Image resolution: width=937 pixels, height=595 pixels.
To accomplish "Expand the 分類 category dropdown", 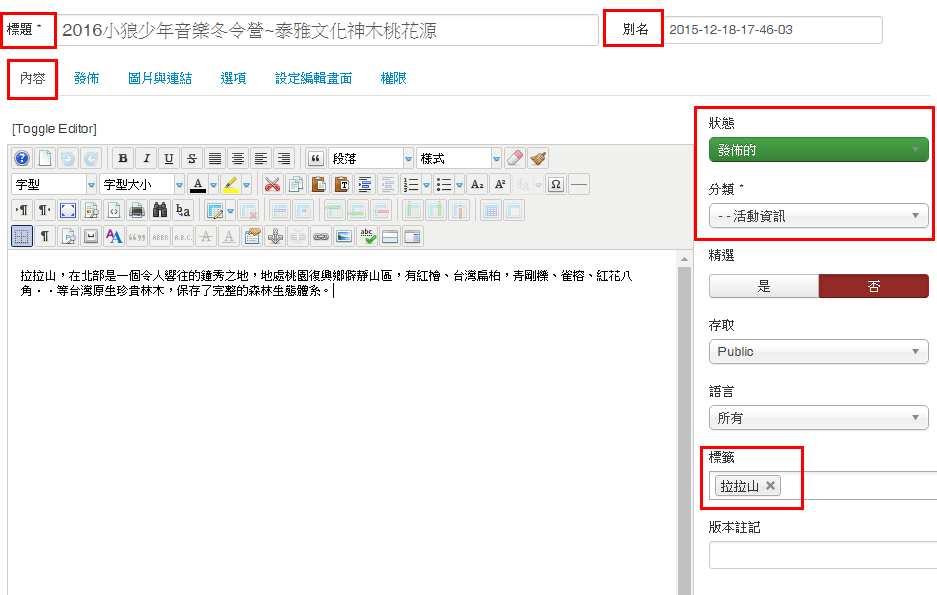I will click(x=818, y=215).
